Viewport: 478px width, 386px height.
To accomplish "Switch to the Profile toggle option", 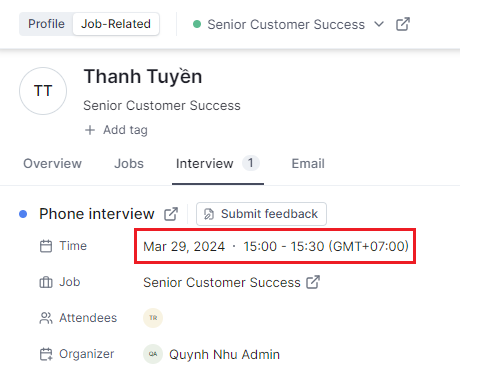I will pyautogui.click(x=46, y=24).
